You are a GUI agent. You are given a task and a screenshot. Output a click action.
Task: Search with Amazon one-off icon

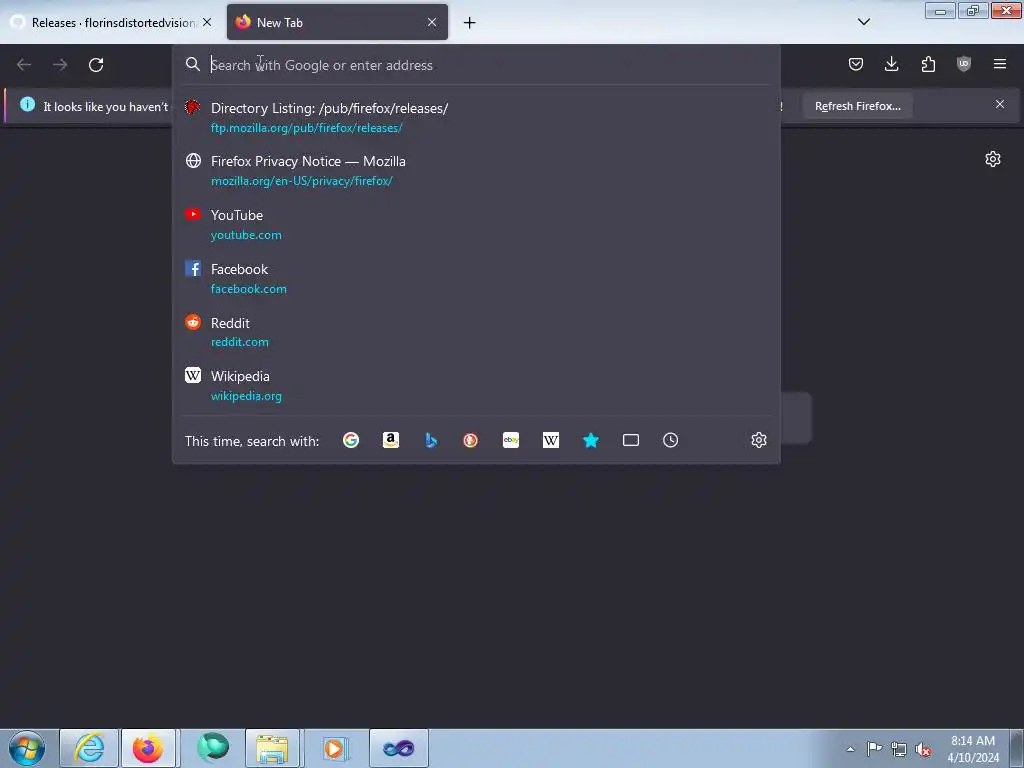[x=391, y=440]
